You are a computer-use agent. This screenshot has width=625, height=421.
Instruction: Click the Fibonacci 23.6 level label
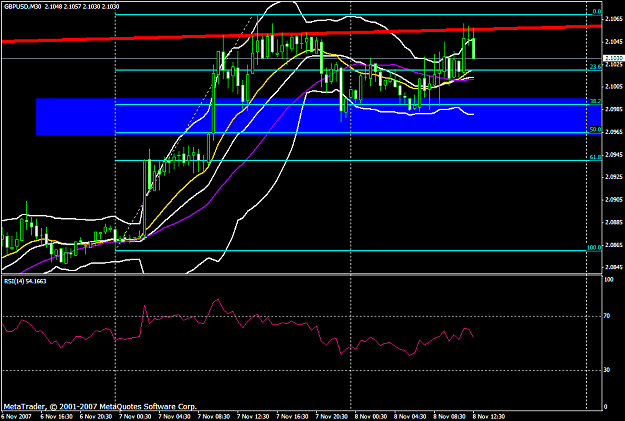coord(595,67)
